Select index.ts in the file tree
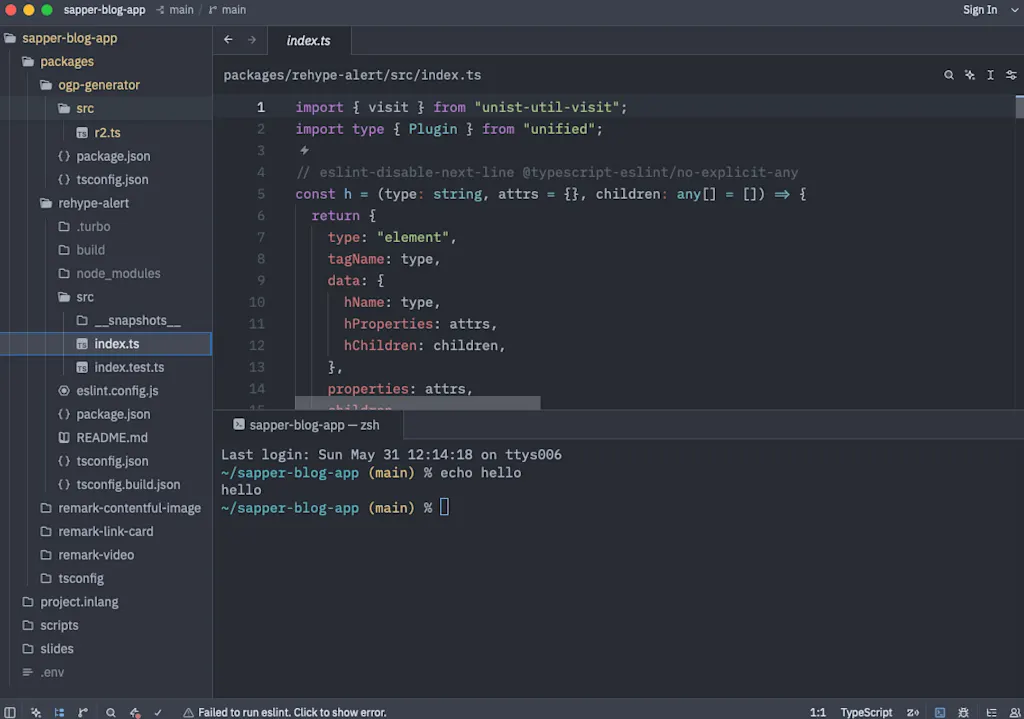This screenshot has width=1024, height=719. [x=106, y=344]
